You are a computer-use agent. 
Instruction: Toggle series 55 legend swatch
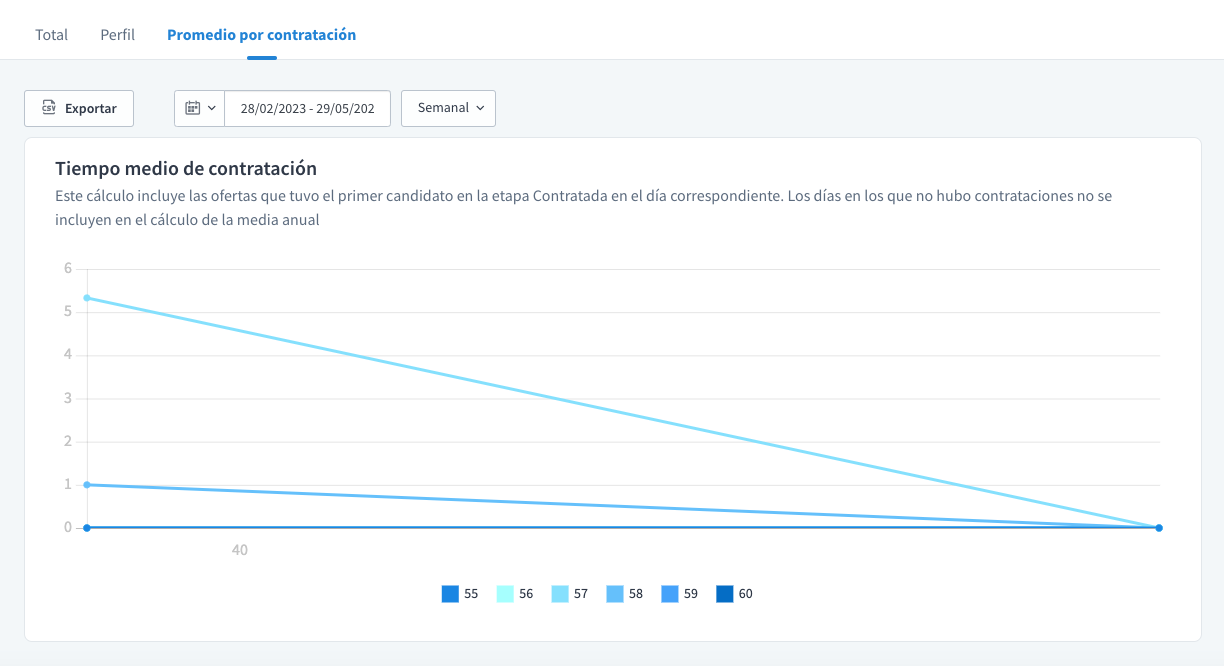pos(450,594)
